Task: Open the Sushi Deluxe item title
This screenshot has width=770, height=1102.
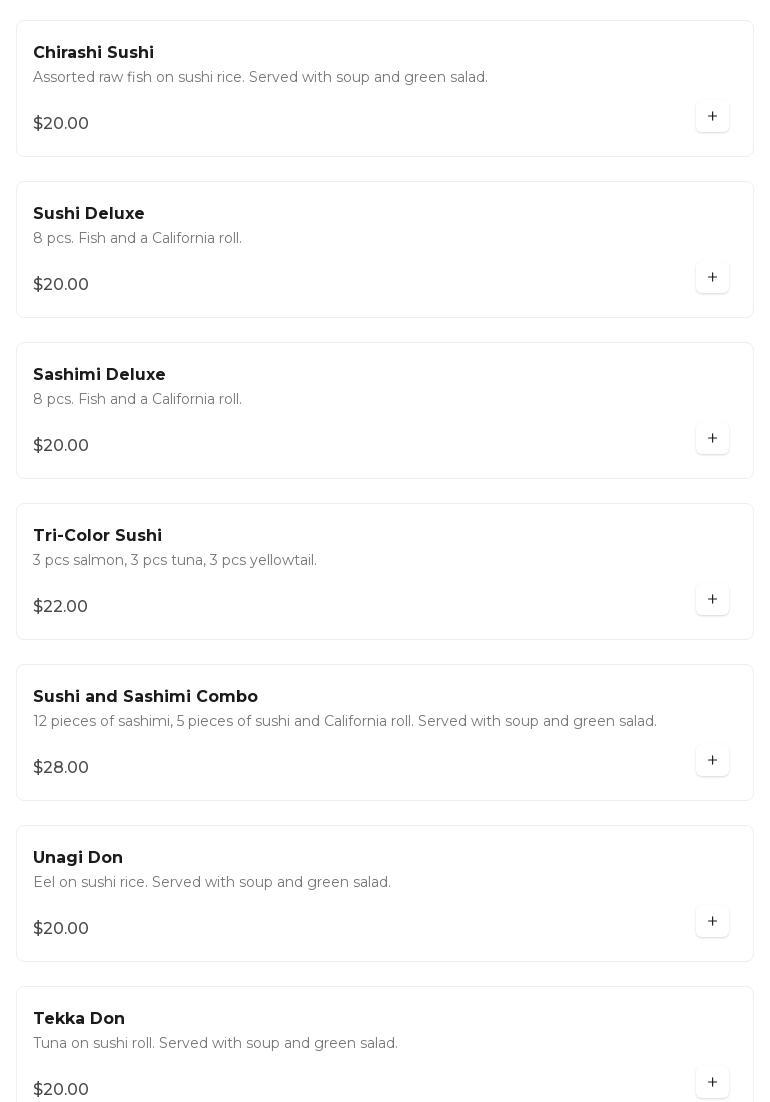Action: [x=88, y=214]
